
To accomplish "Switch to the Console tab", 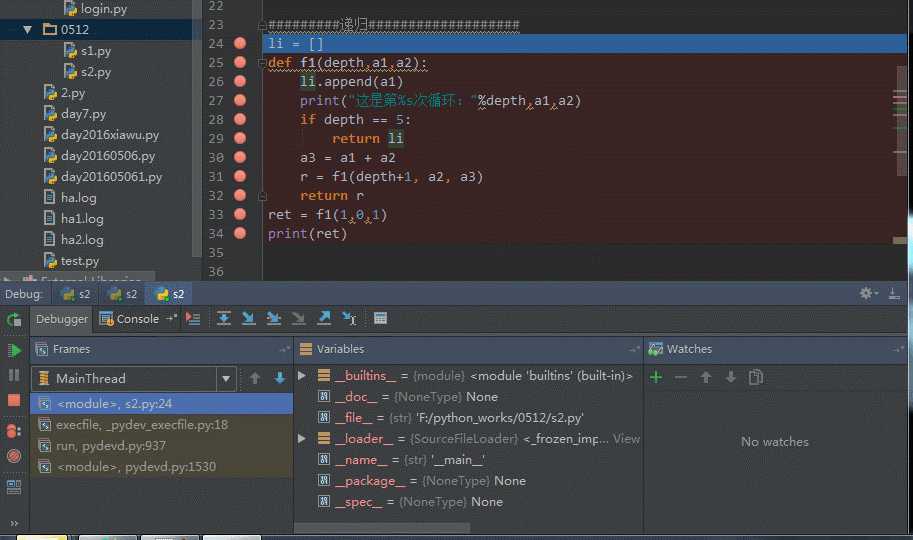I will (x=130, y=319).
